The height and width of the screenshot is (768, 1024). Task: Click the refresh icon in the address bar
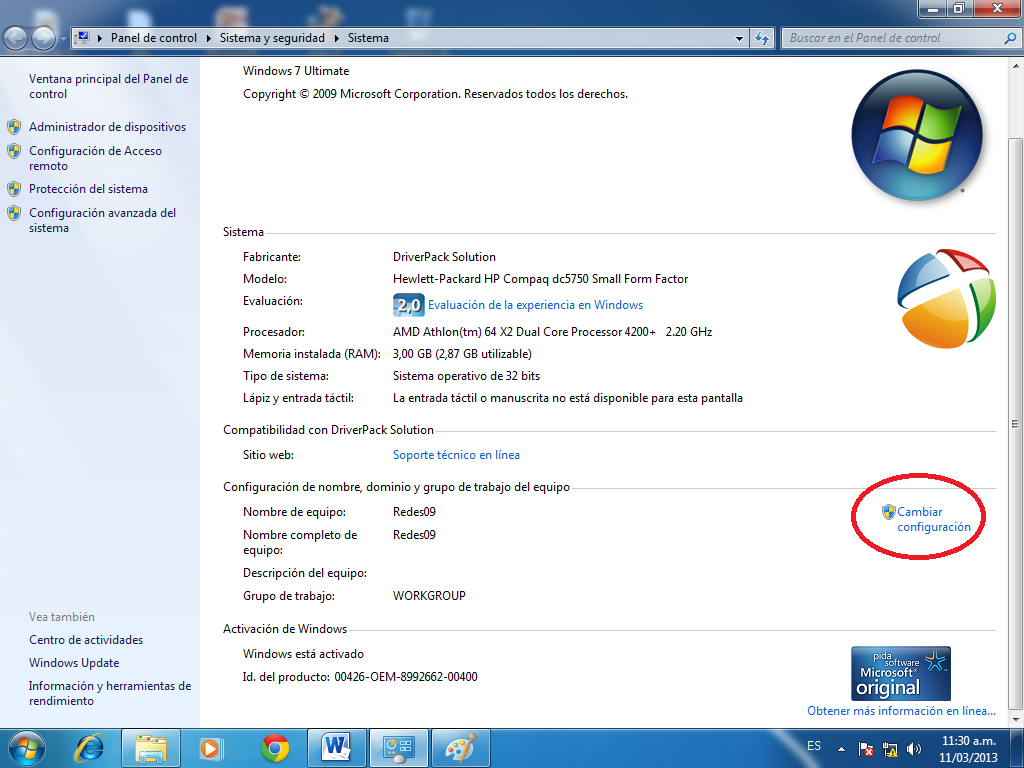click(x=761, y=38)
